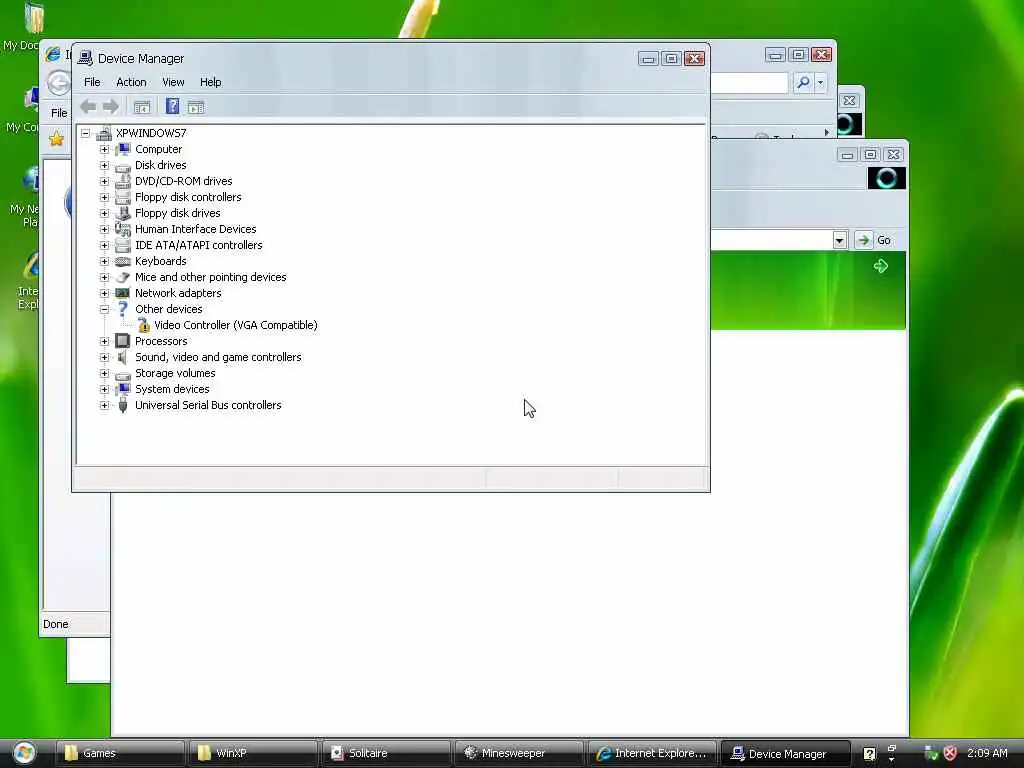Expand the DVD/CD-ROM drives category
Screen dimensions: 1024x768
(104, 182)
